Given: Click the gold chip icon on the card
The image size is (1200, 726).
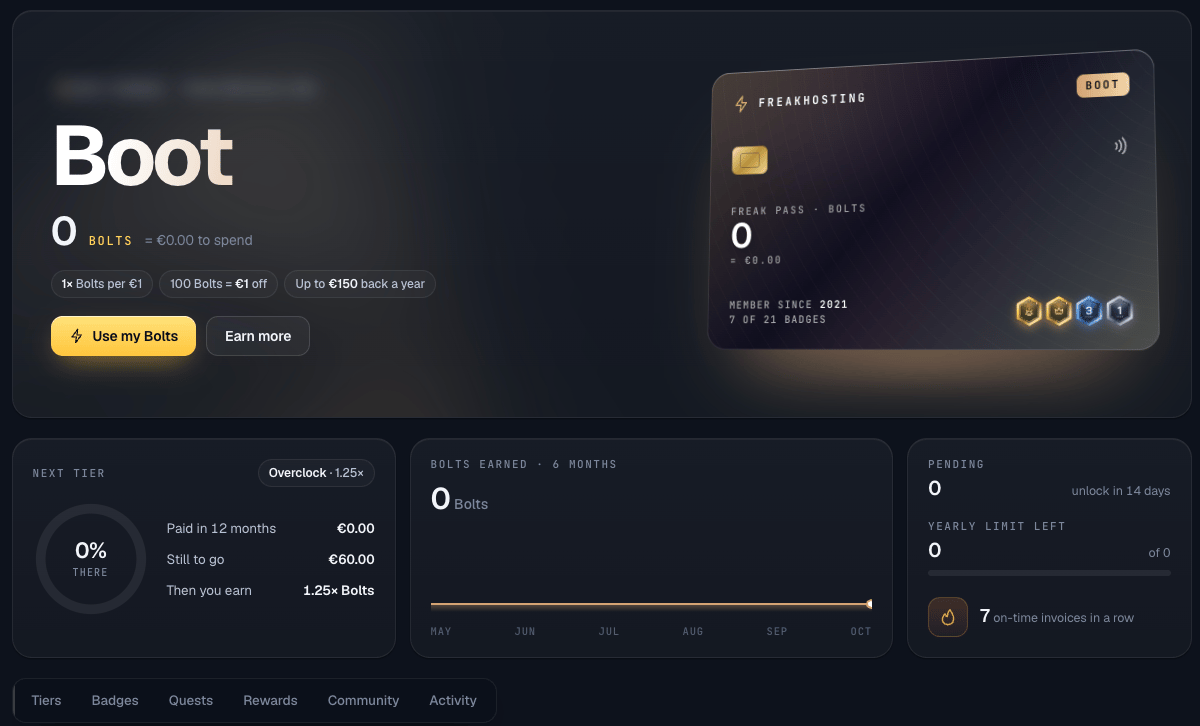Looking at the screenshot, I should [x=750, y=160].
